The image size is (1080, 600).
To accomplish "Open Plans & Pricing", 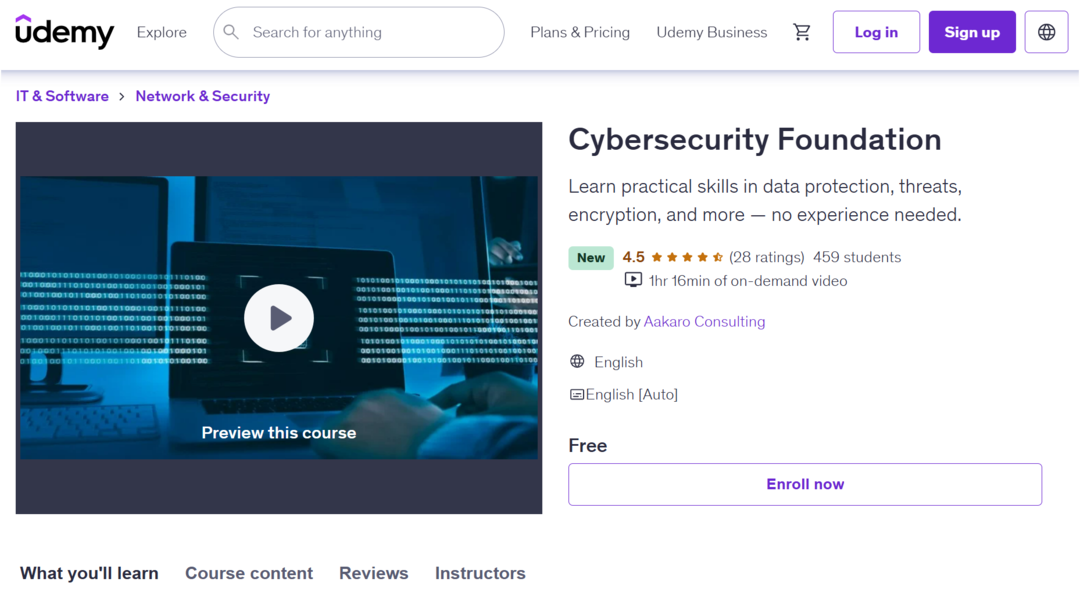I will click(x=580, y=32).
